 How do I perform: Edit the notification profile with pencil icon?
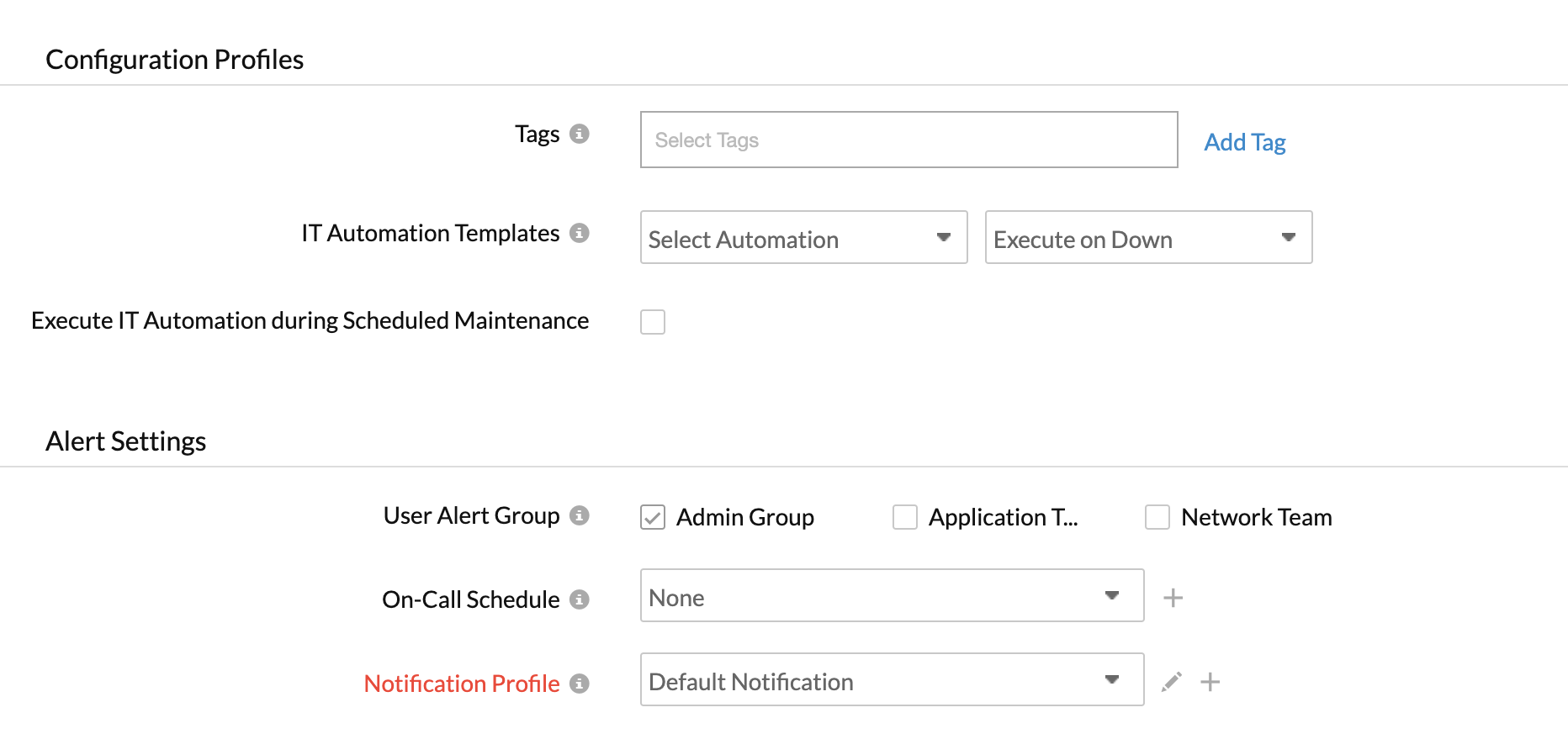pyautogui.click(x=1171, y=682)
